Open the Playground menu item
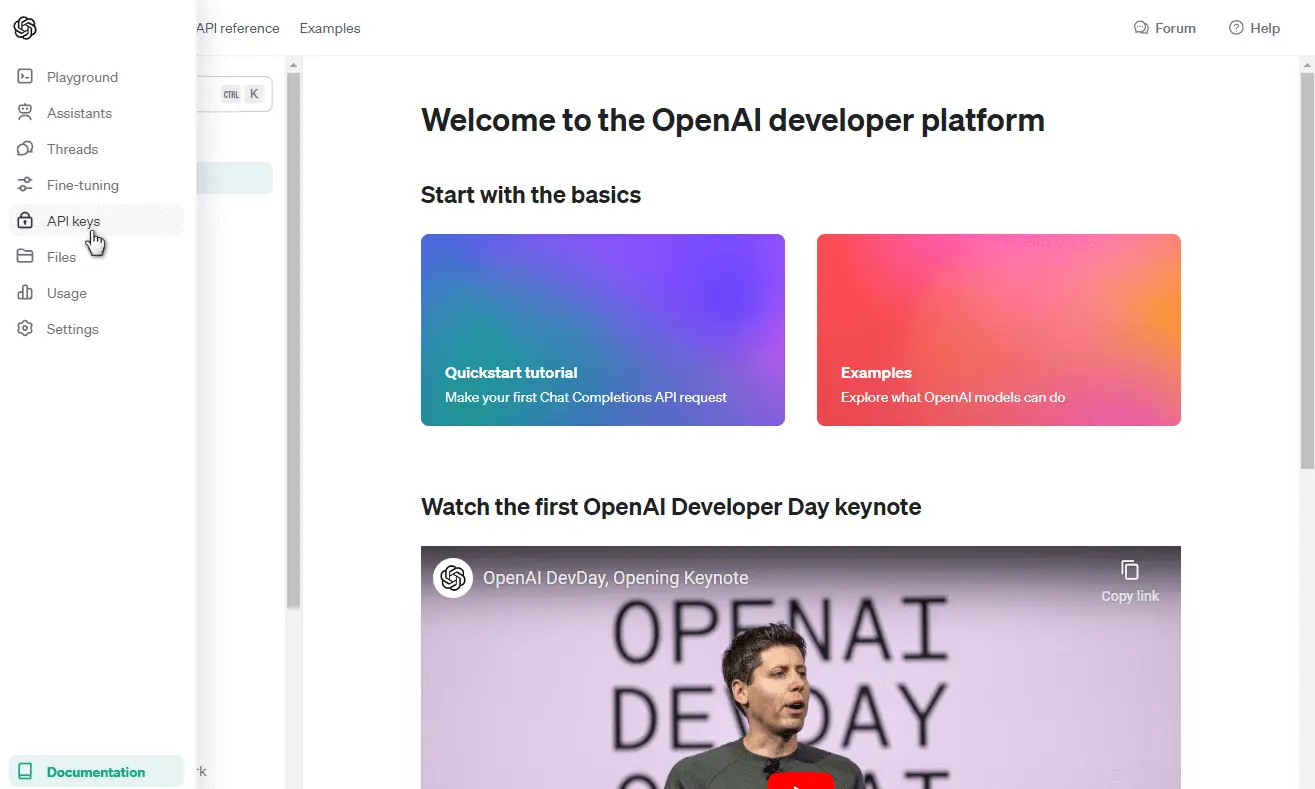The width and height of the screenshot is (1315, 789). [96, 77]
